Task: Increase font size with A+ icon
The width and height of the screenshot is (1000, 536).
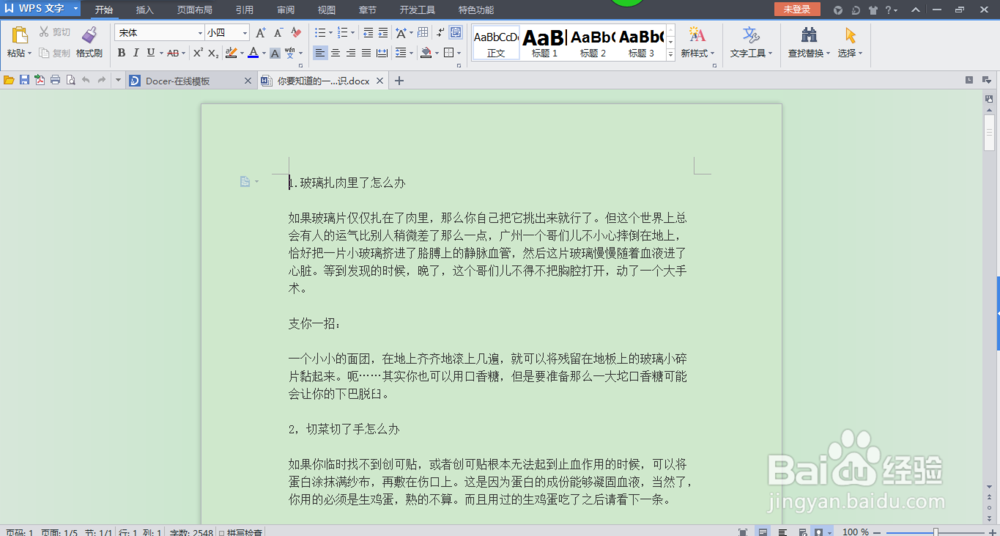Action: 260,33
